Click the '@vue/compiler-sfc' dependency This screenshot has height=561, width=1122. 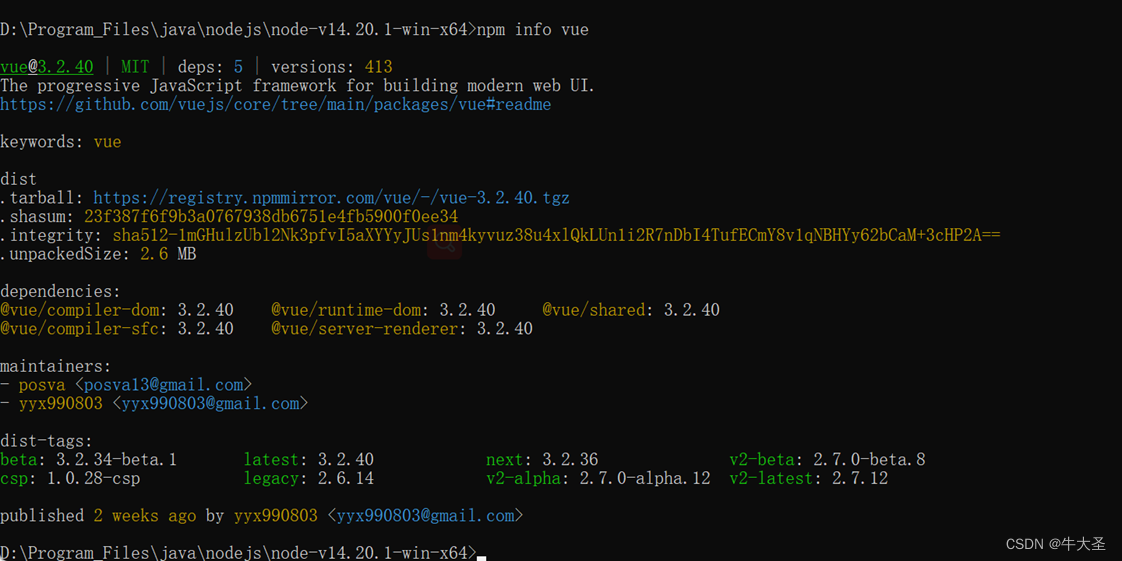117,329
